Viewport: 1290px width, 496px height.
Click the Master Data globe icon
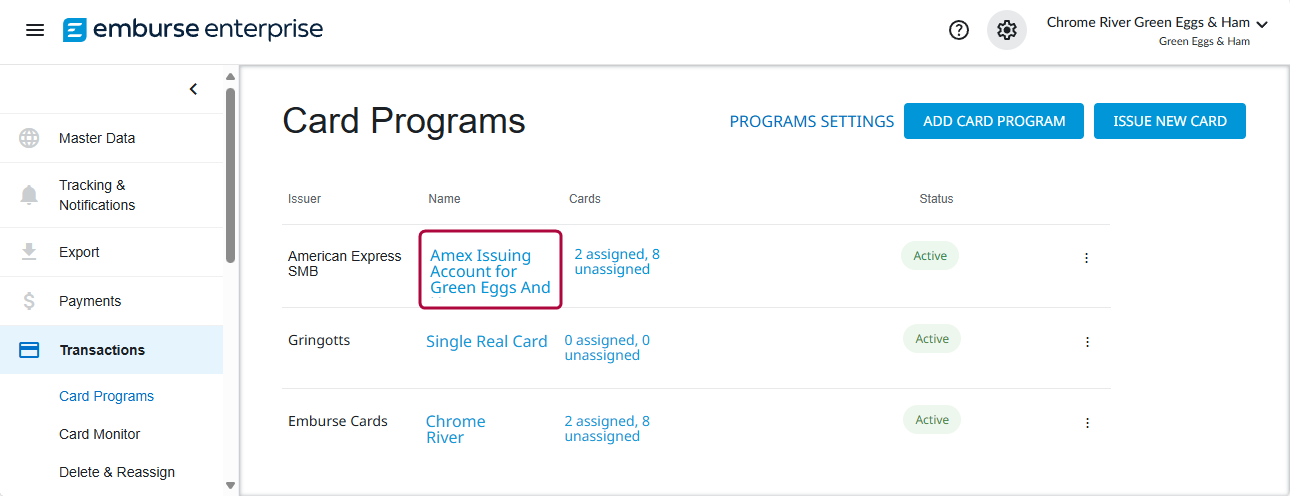coord(30,138)
